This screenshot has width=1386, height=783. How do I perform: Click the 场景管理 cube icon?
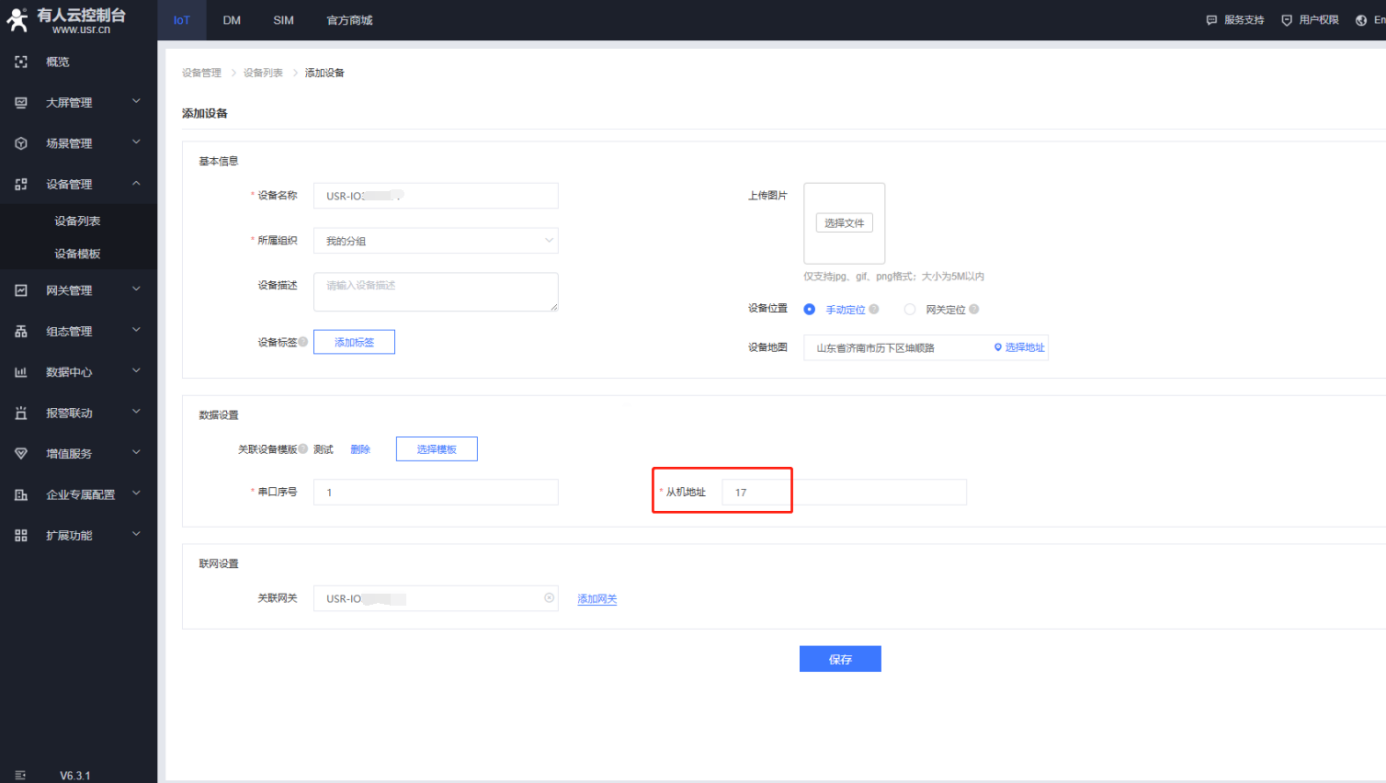pyautogui.click(x=21, y=144)
